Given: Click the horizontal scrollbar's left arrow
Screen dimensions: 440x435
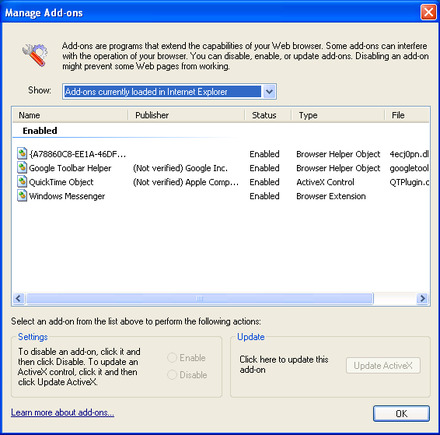Looking at the screenshot, I should [x=19, y=298].
